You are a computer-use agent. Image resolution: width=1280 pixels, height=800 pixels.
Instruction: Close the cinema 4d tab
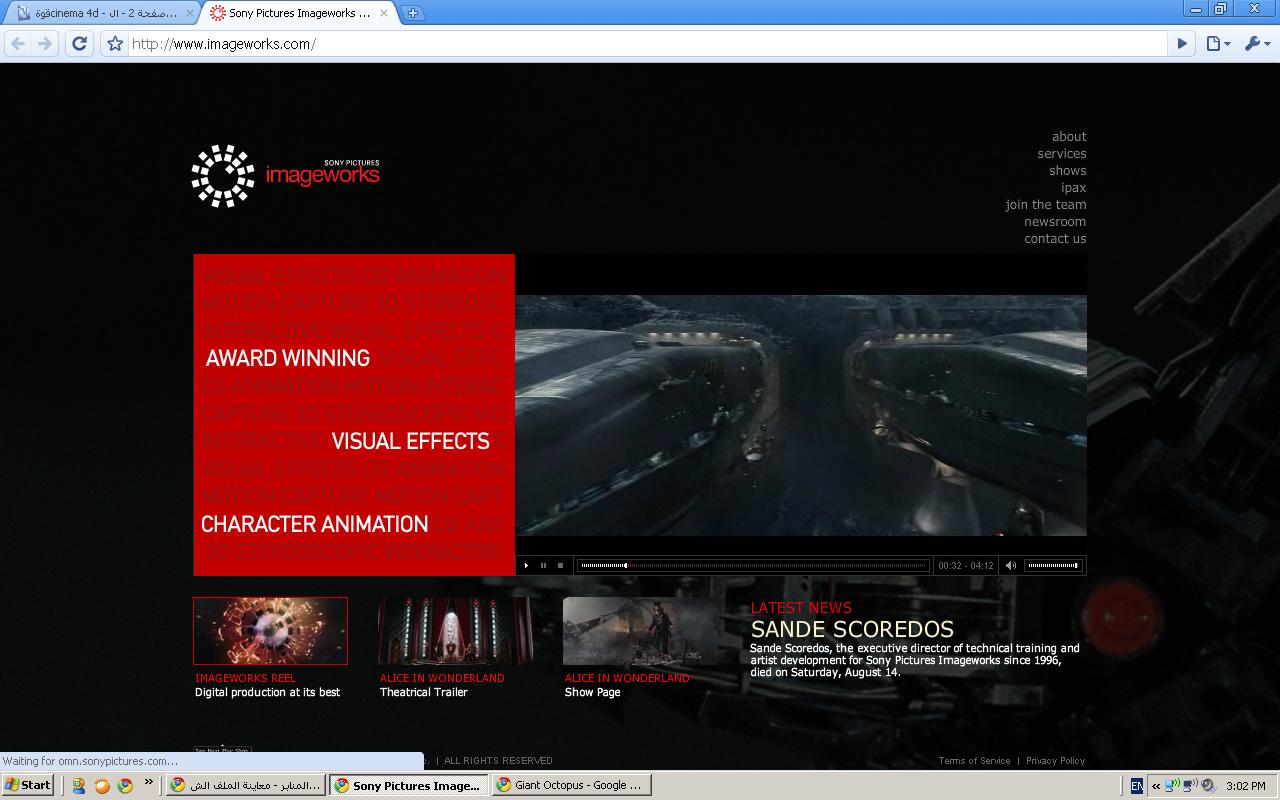(189, 13)
